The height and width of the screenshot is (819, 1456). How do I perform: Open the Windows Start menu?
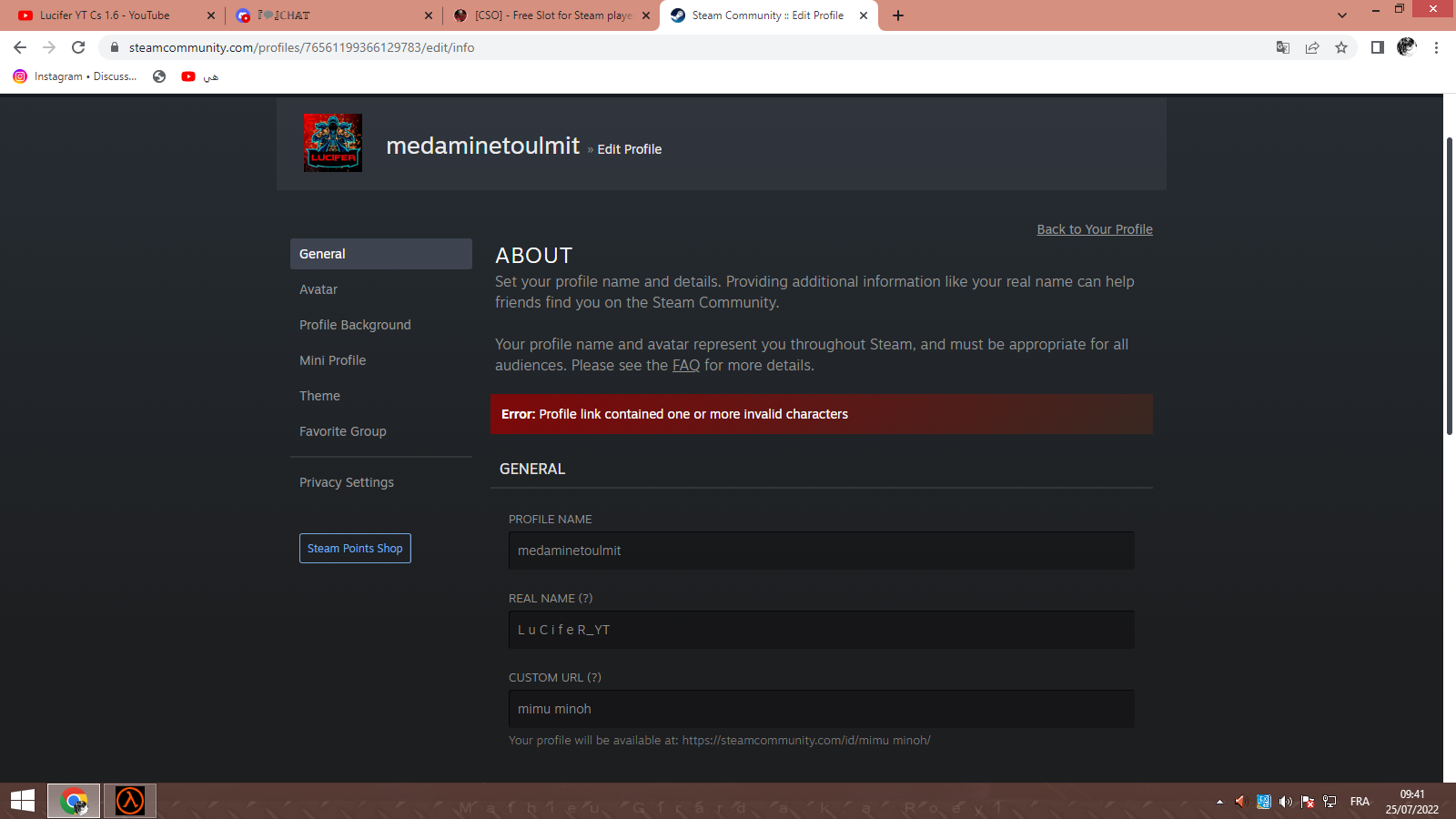point(23,801)
